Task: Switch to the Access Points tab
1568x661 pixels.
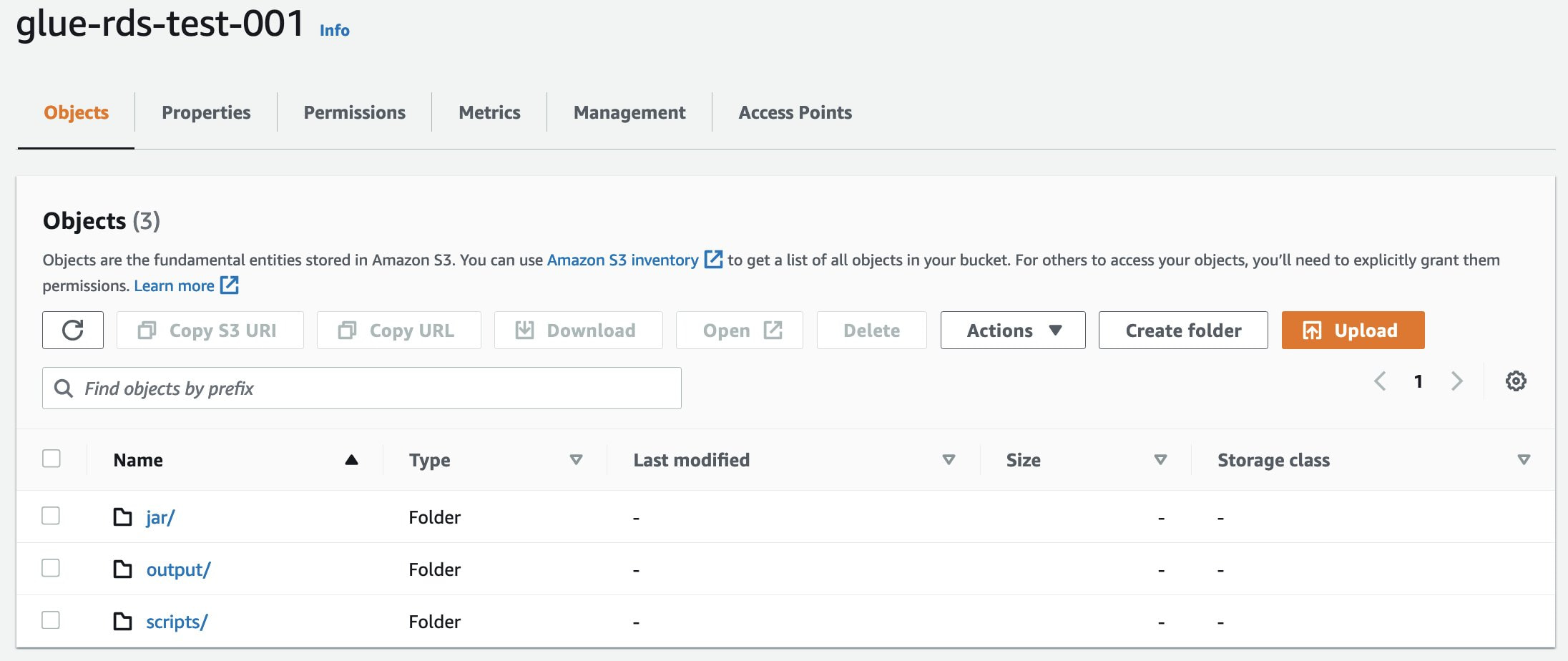Action: pyautogui.click(x=795, y=112)
